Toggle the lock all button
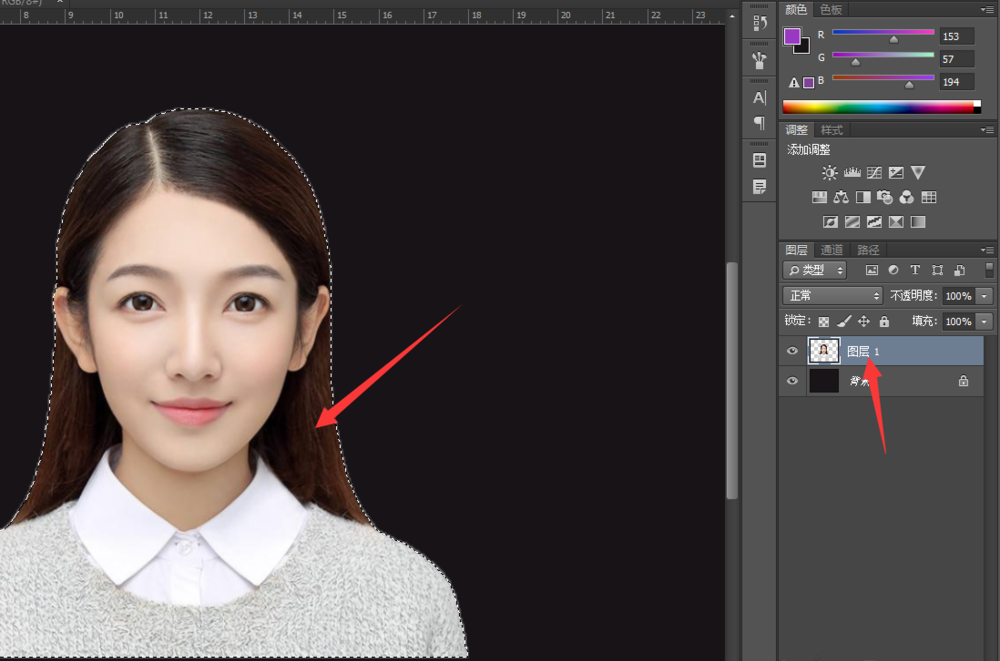Screen dimensions: 1000x661 [884, 322]
